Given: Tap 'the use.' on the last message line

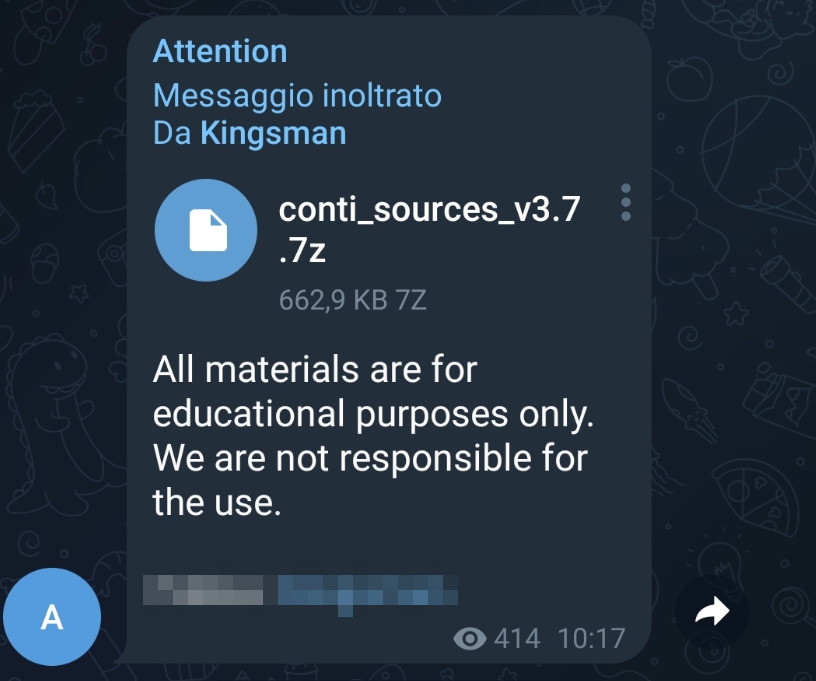Looking at the screenshot, I should [217, 503].
